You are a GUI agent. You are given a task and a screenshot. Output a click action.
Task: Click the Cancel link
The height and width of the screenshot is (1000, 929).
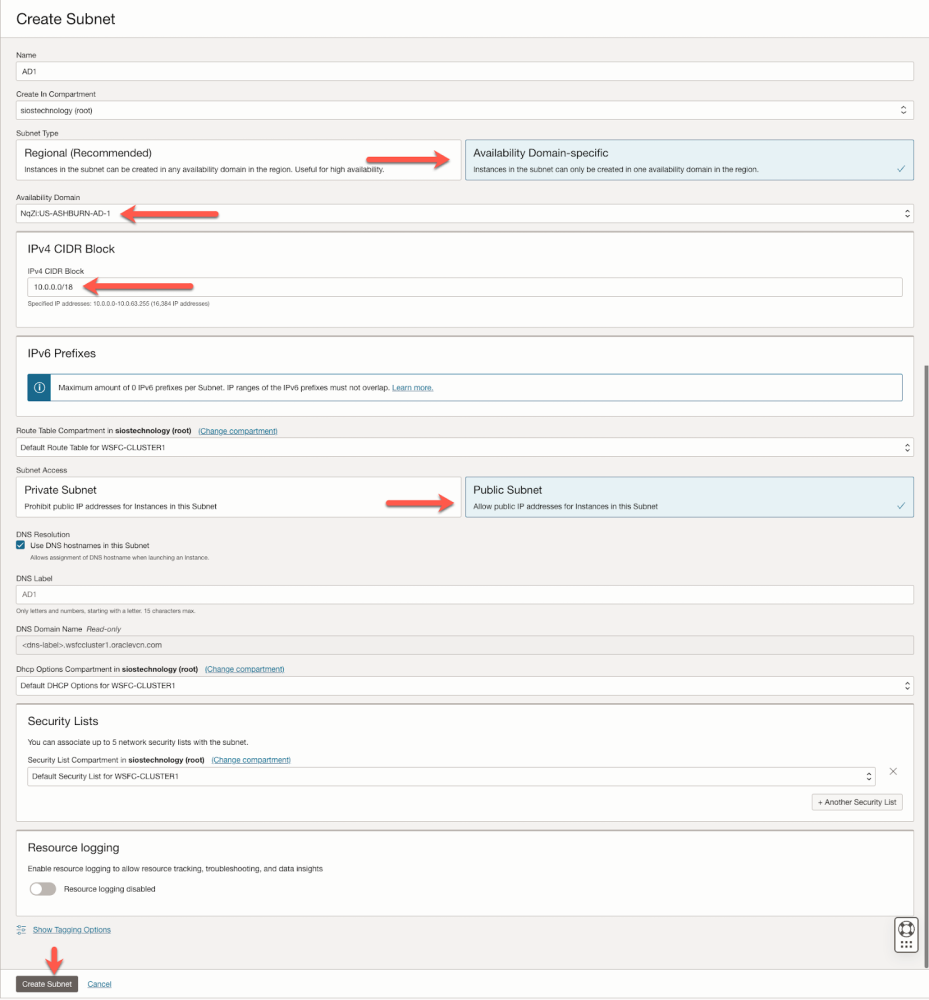pos(99,984)
